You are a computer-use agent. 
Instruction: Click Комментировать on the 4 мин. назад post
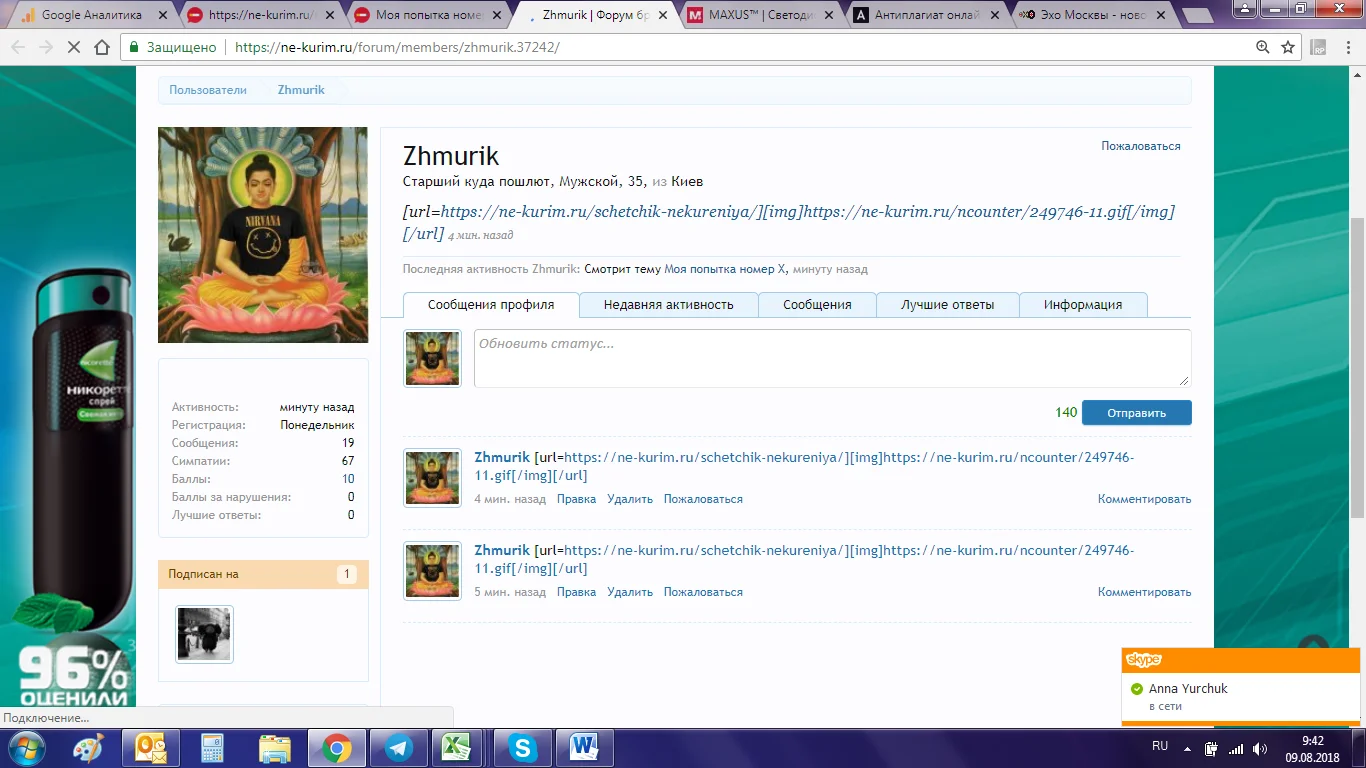(1144, 499)
